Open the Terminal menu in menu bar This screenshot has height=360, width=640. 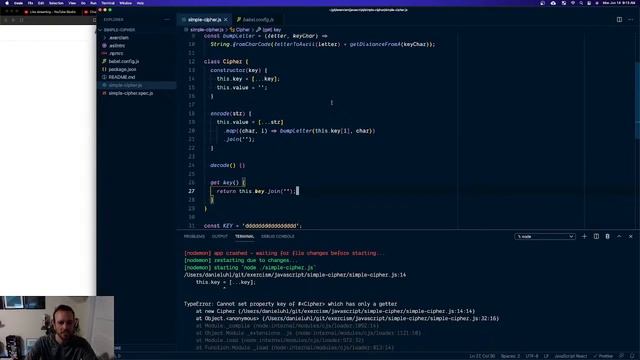pos(108,3)
